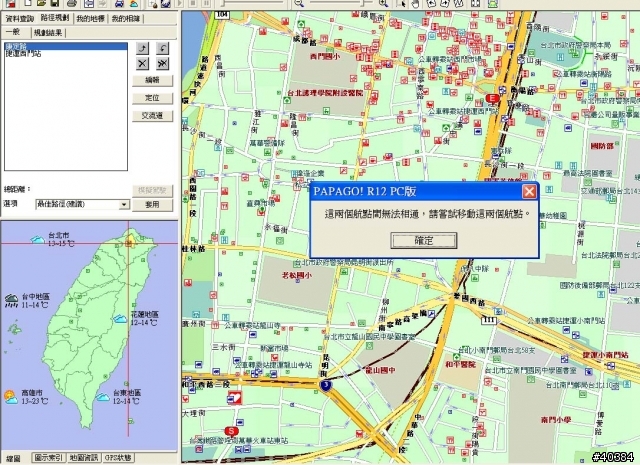Move selected waypoint down with the down-arrow icon
640x465 pixels.
[x=162, y=48]
